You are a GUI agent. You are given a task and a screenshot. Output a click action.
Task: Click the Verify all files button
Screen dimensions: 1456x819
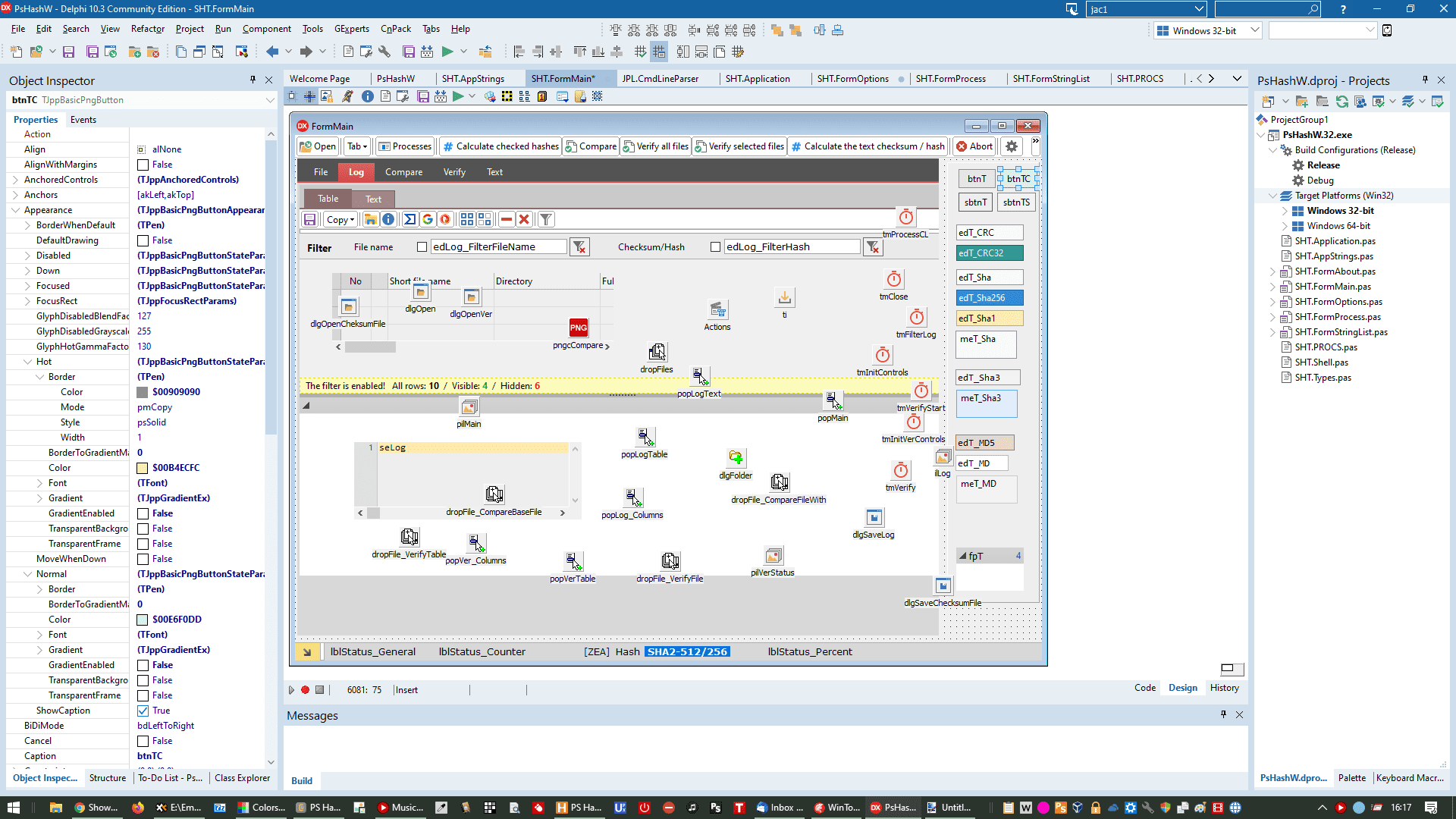click(656, 146)
